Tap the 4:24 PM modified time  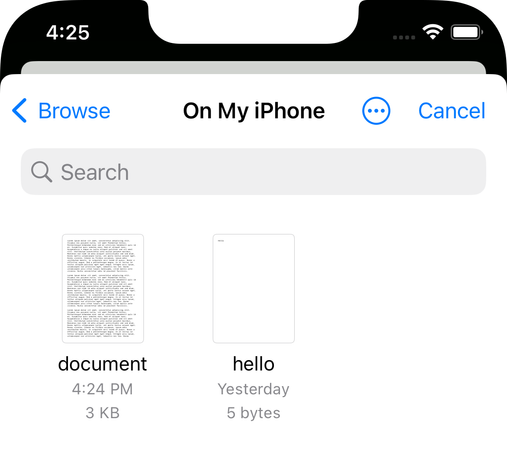click(x=102, y=389)
